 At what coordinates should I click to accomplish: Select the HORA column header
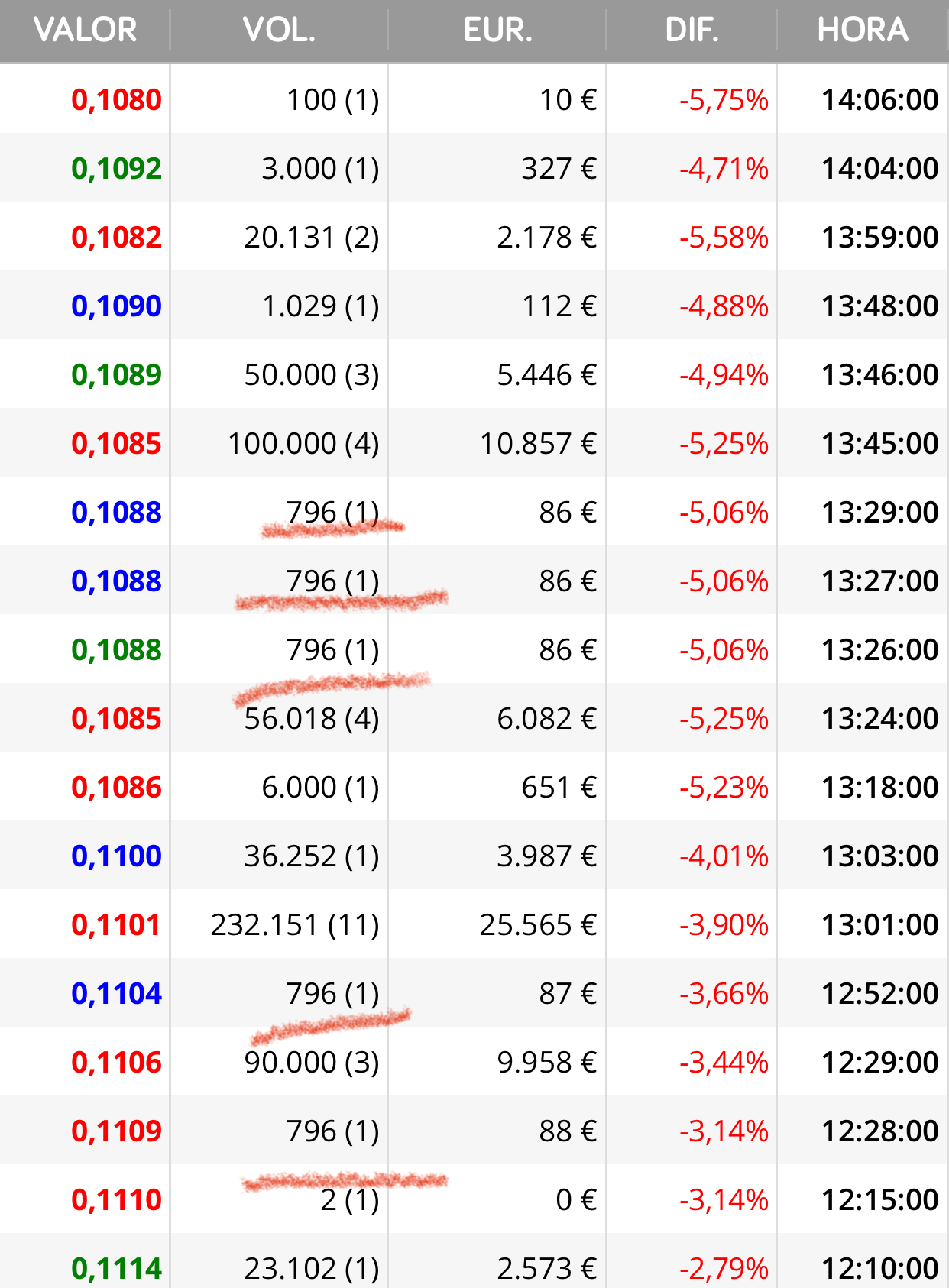tap(863, 31)
